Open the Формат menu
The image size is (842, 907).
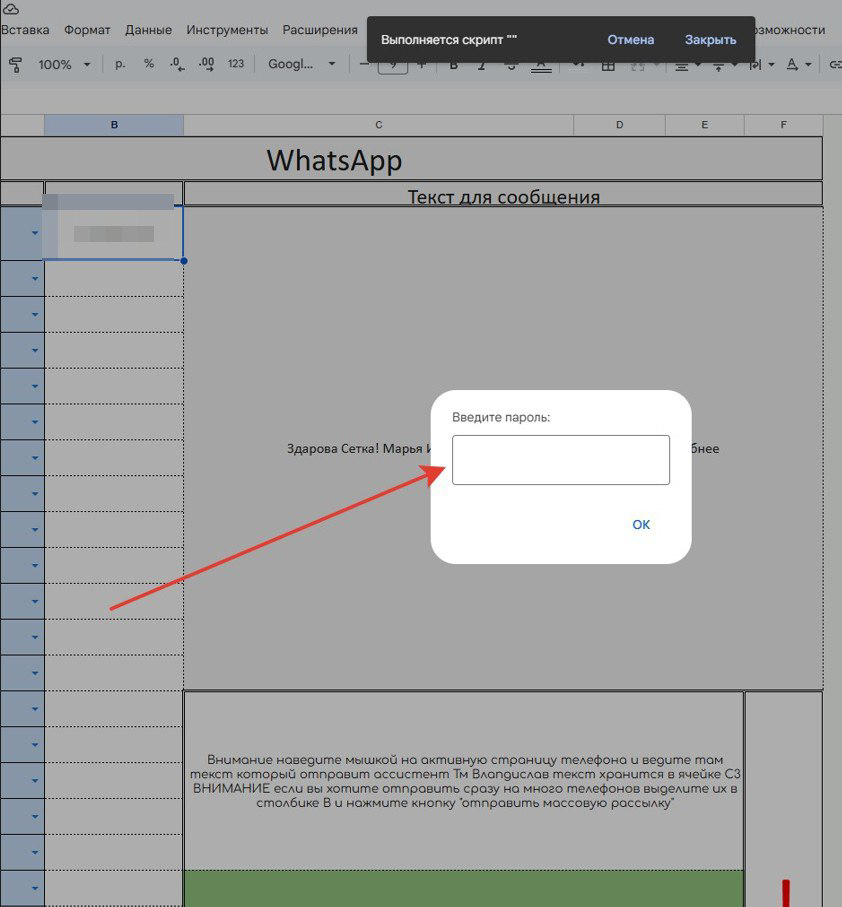pos(87,30)
